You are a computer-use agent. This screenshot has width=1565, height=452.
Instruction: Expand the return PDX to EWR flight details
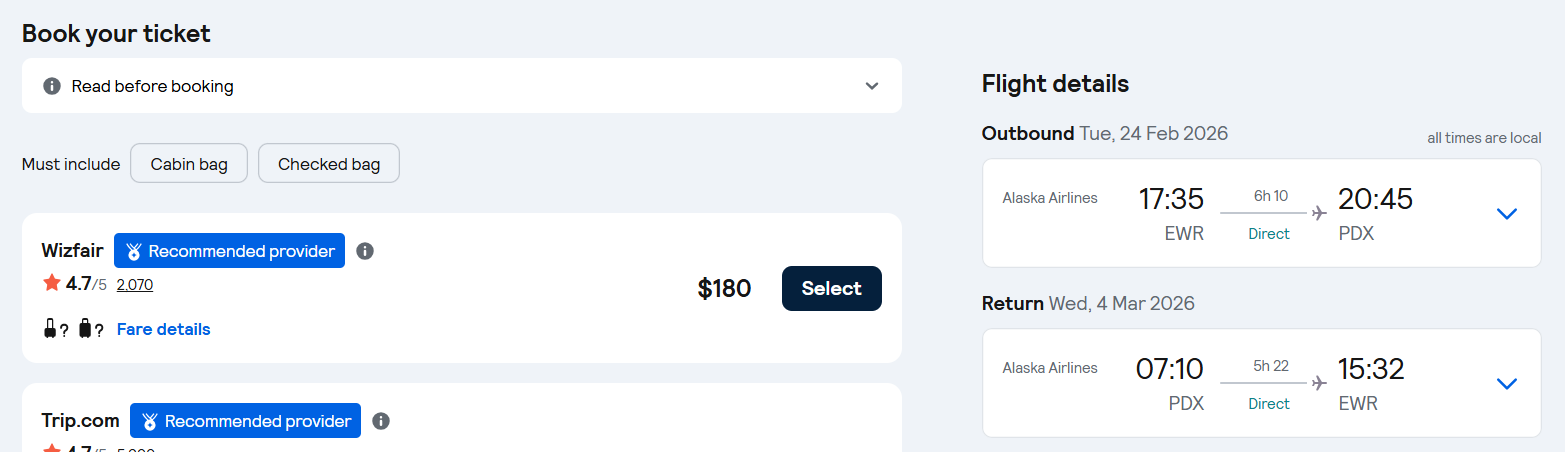[x=1506, y=383]
